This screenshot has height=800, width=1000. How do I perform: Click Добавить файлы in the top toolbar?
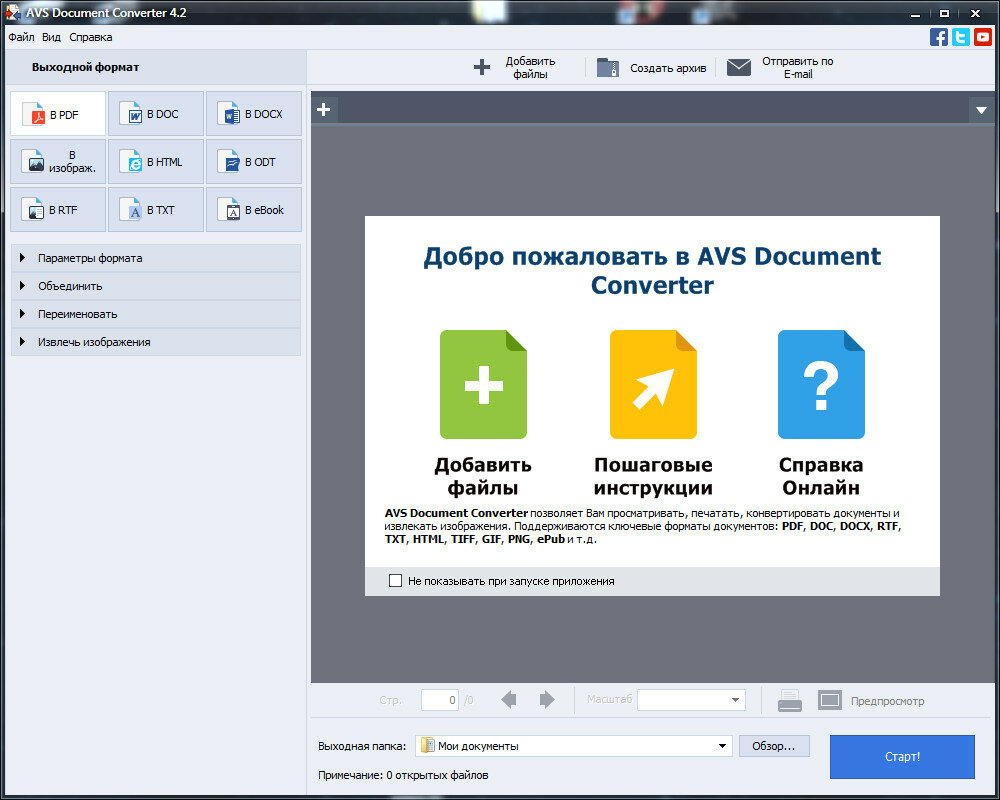pos(515,67)
